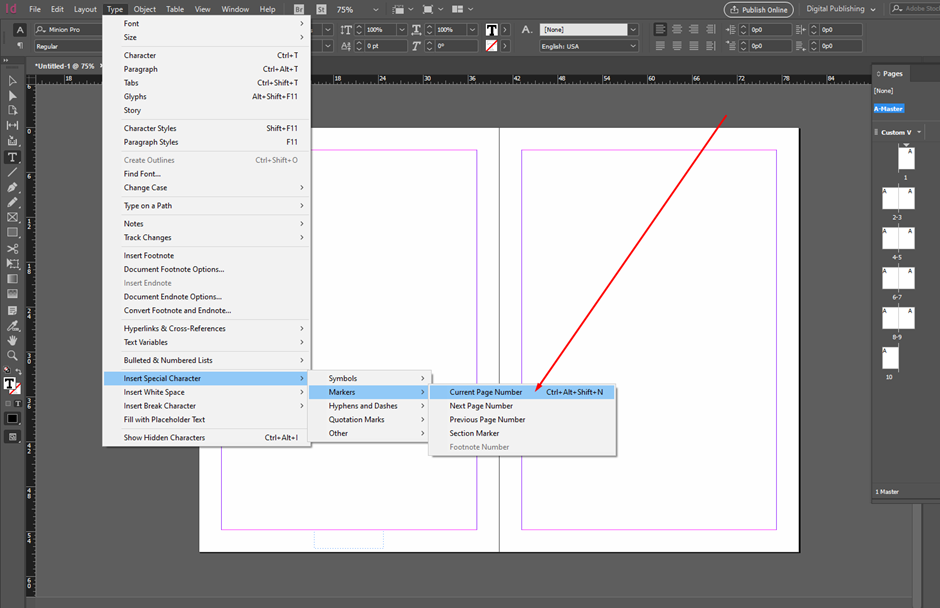Select A-Master in Pages panel

point(889,109)
